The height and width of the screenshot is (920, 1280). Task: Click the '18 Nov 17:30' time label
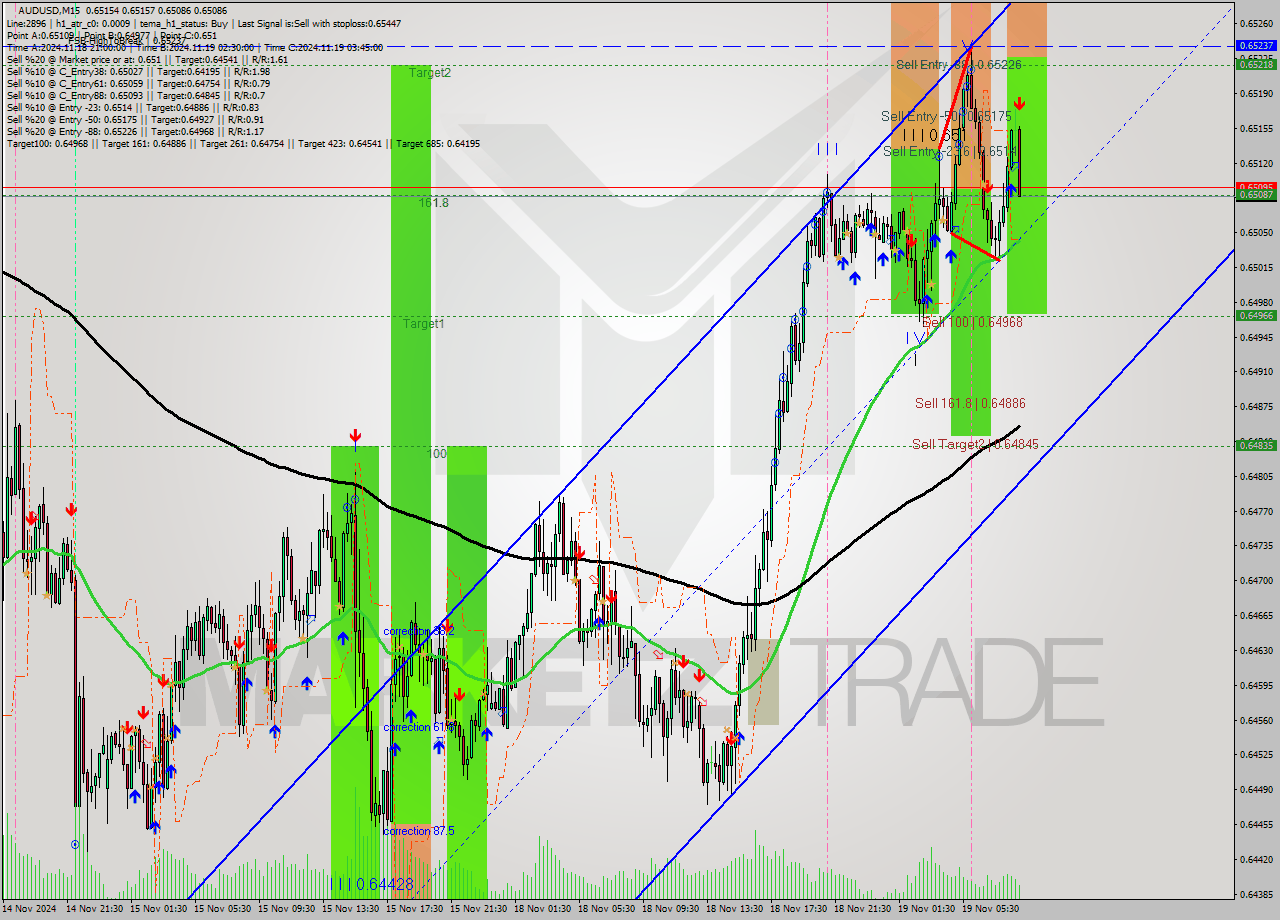pos(801,909)
